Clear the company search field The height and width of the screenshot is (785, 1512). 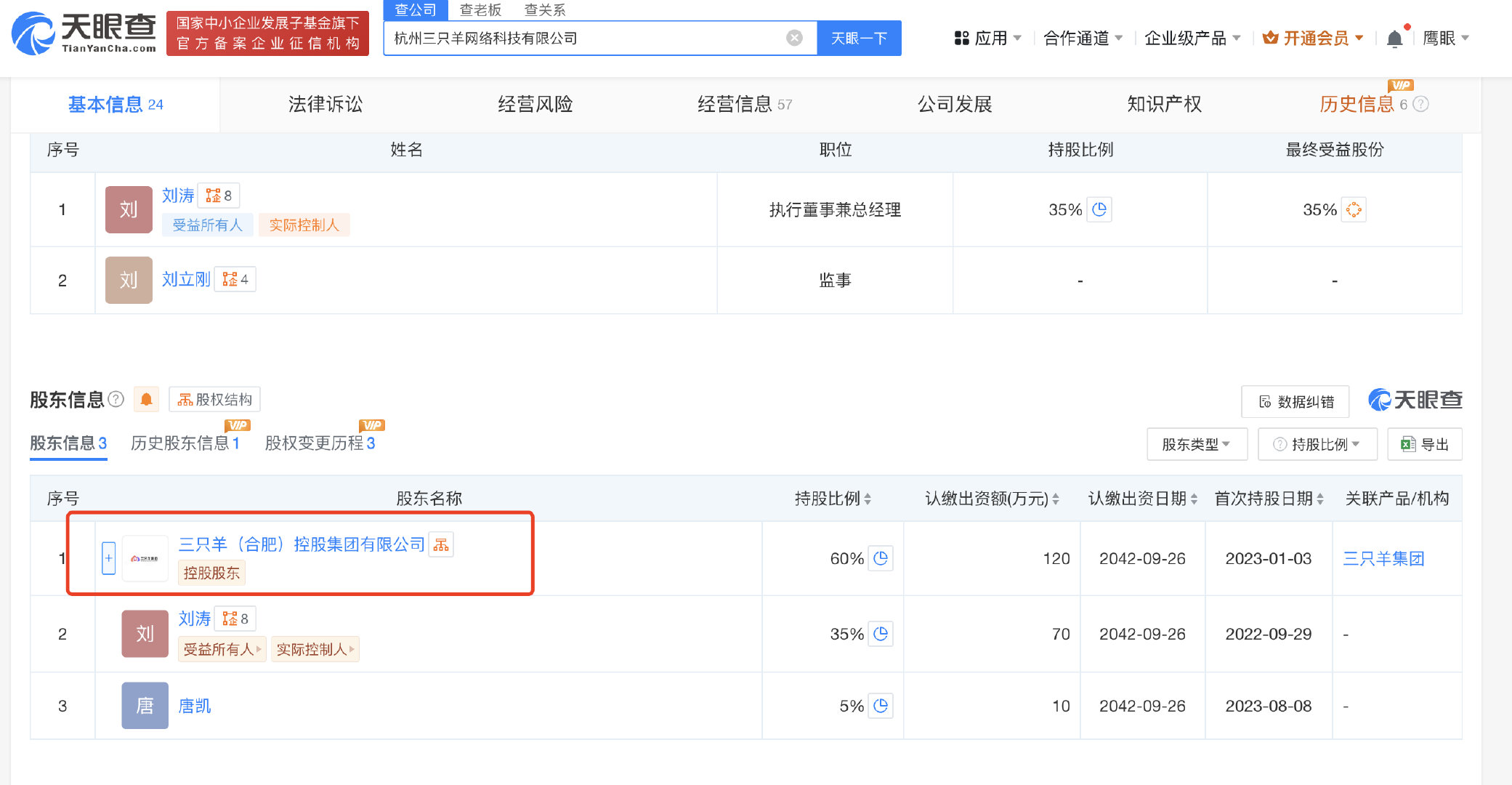pos(794,38)
